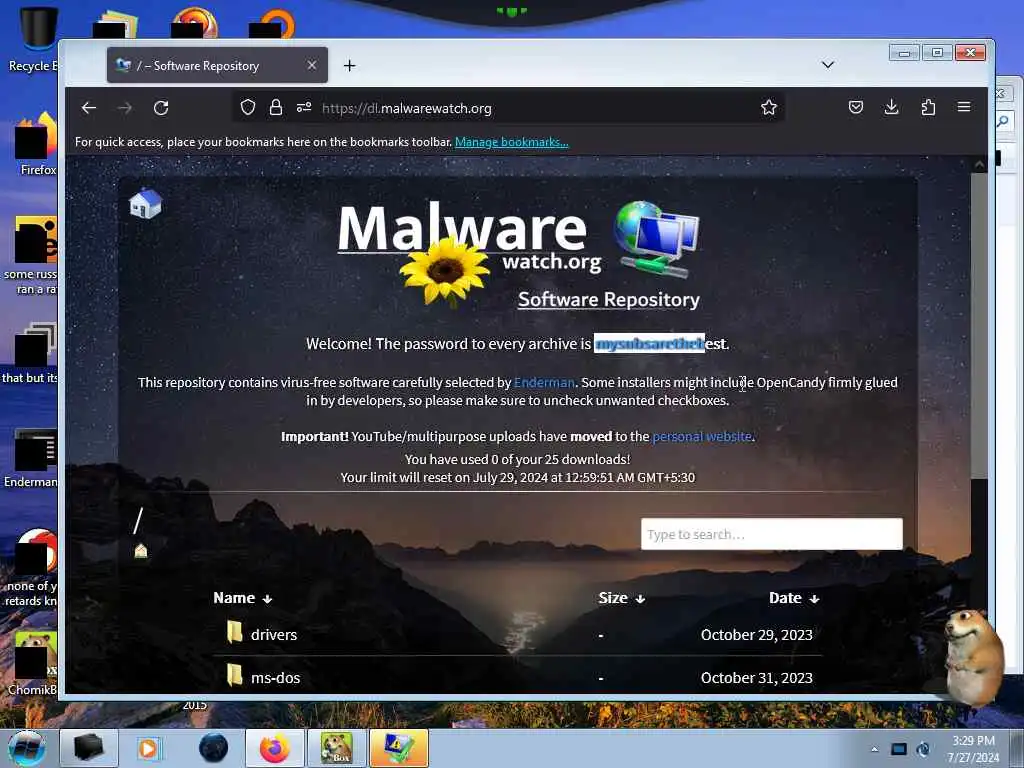The image size is (1024, 768).
Task: Click the October 29, 2023 date cell
Action: click(756, 635)
